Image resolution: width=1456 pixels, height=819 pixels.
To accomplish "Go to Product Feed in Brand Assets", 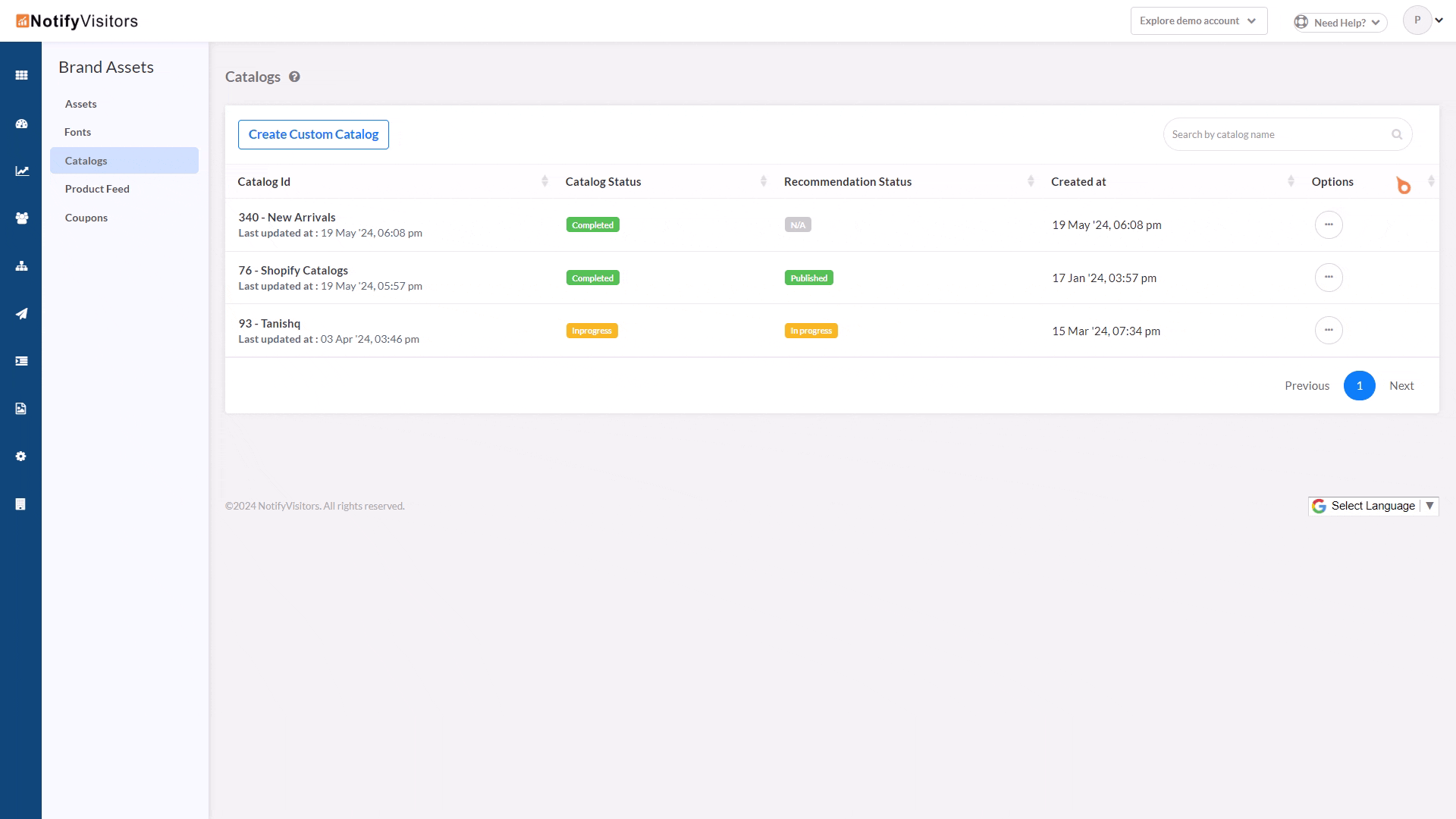I will tap(97, 189).
